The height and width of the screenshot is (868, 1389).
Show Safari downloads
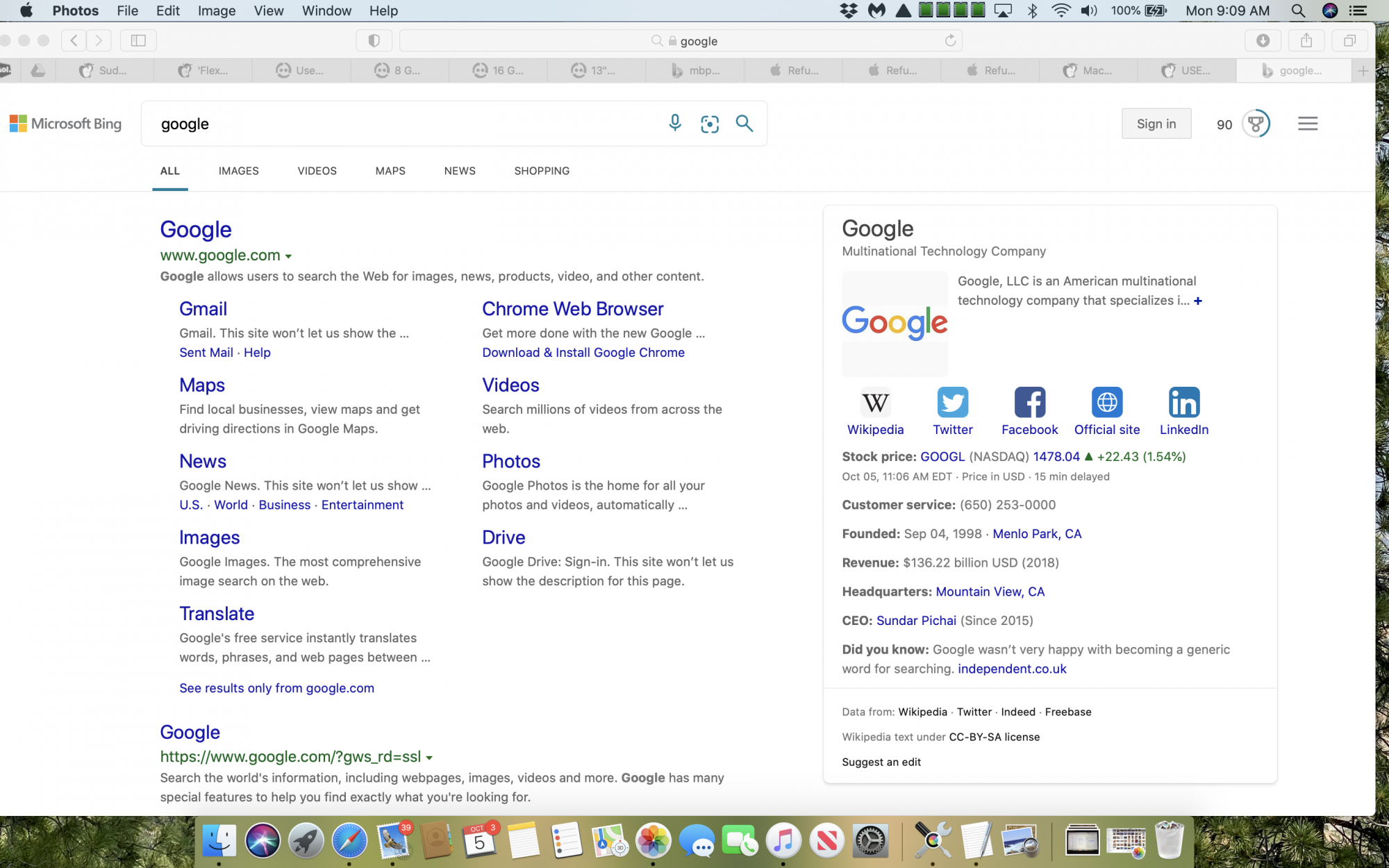click(x=1263, y=40)
